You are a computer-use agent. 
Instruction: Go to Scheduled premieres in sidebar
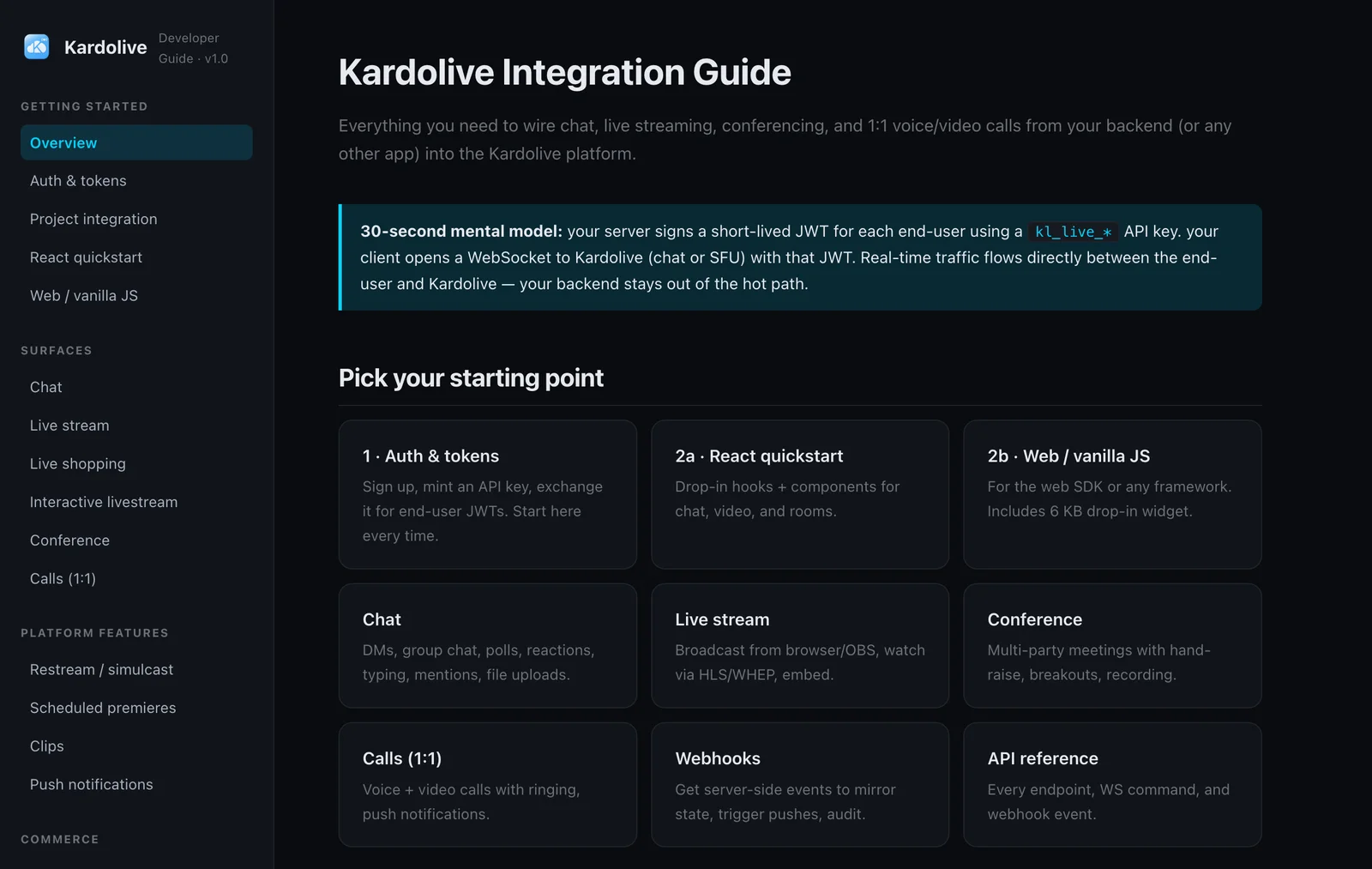(136, 708)
